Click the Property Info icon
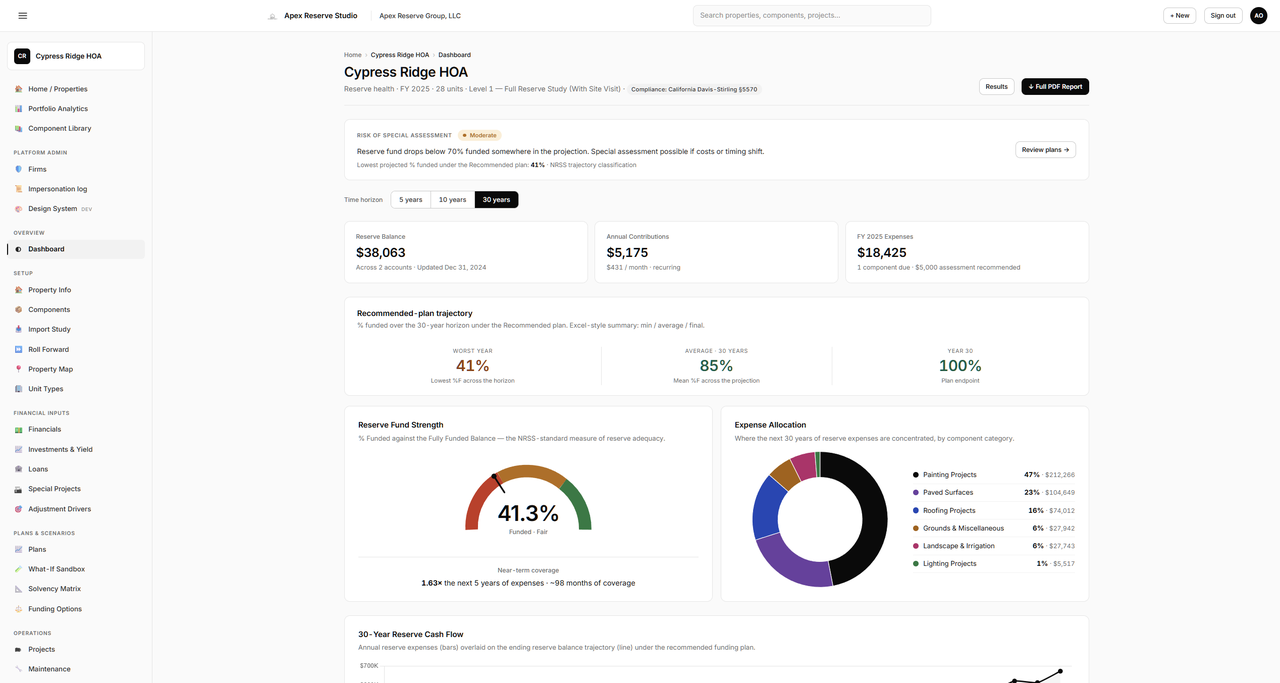This screenshot has height=683, width=1280. pos(19,290)
